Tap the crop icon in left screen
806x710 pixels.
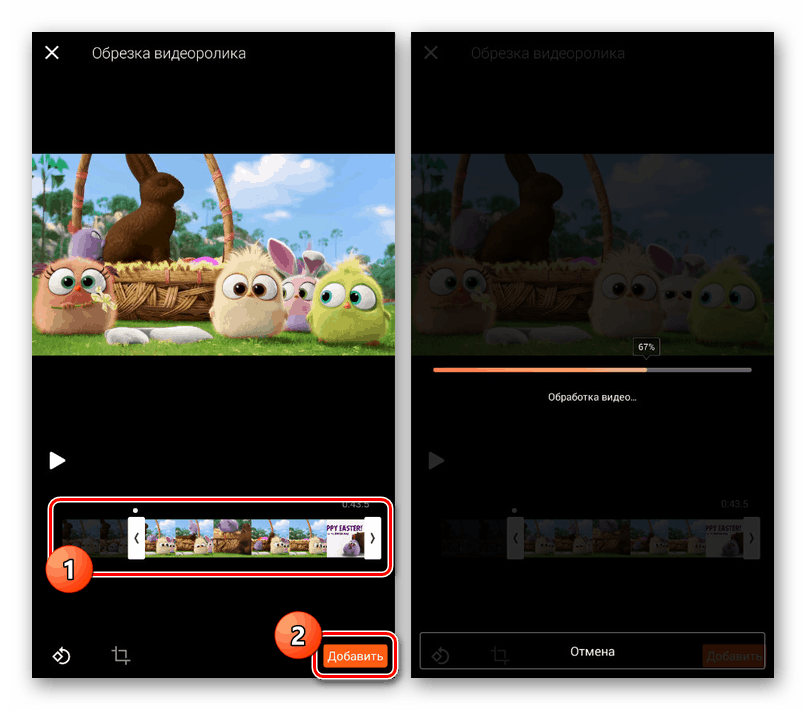121,655
